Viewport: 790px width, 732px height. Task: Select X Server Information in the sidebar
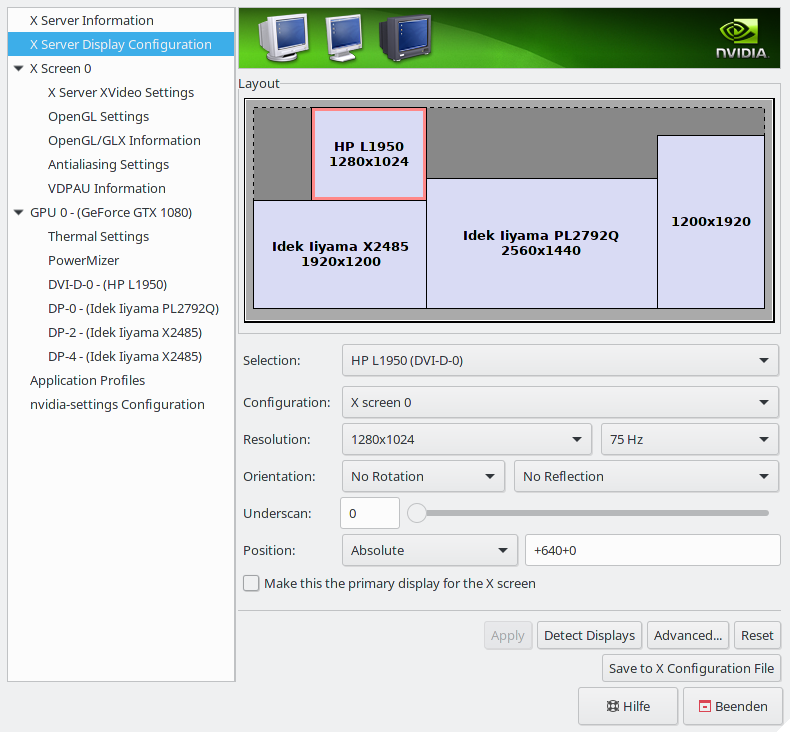pyautogui.click(x=121, y=21)
